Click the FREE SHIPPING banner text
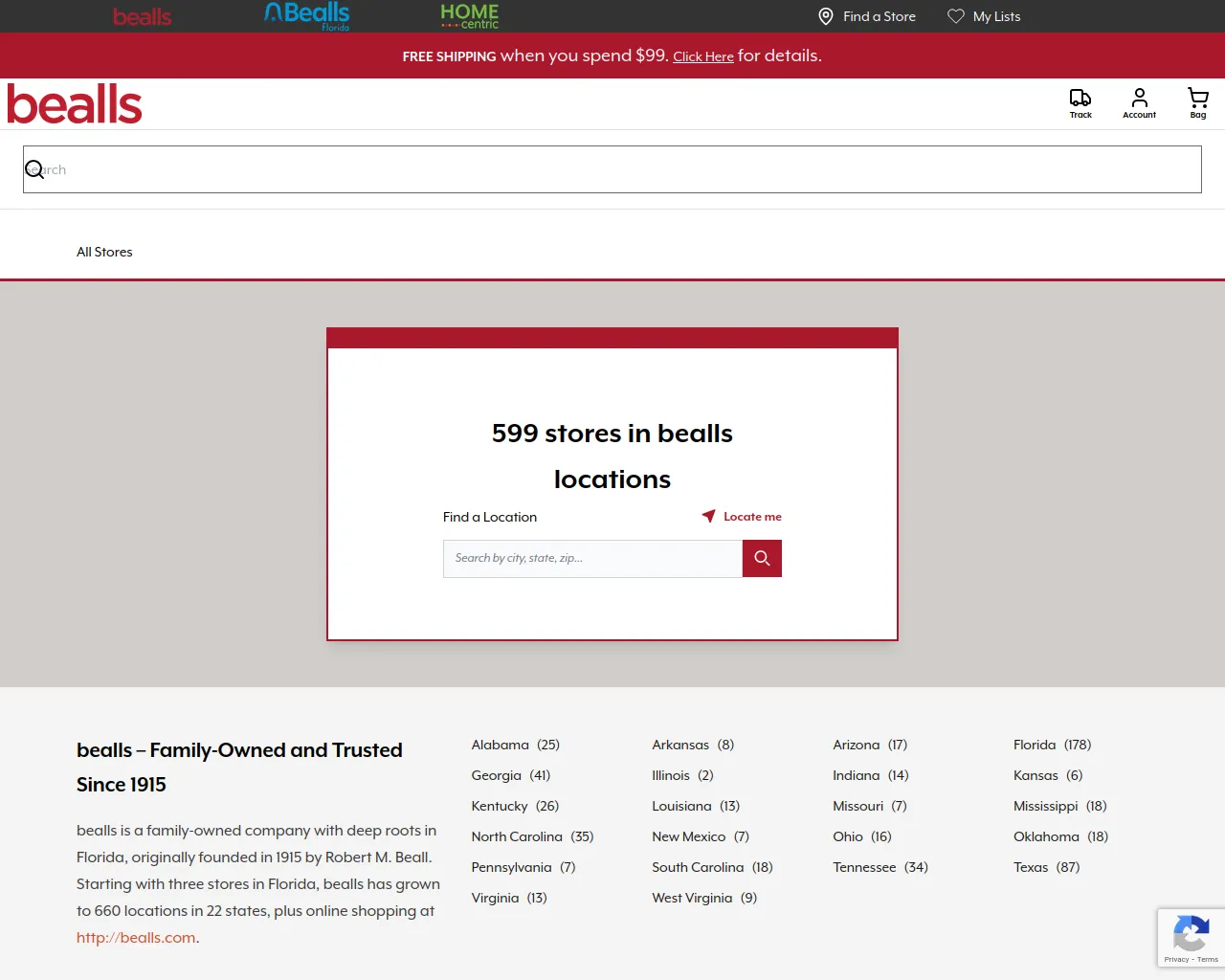This screenshot has height=980, width=1225. [450, 56]
